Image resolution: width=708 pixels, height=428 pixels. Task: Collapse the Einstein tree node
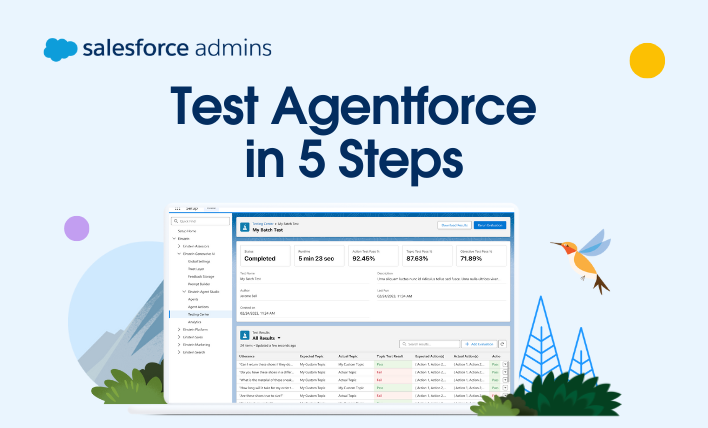pyautogui.click(x=174, y=238)
